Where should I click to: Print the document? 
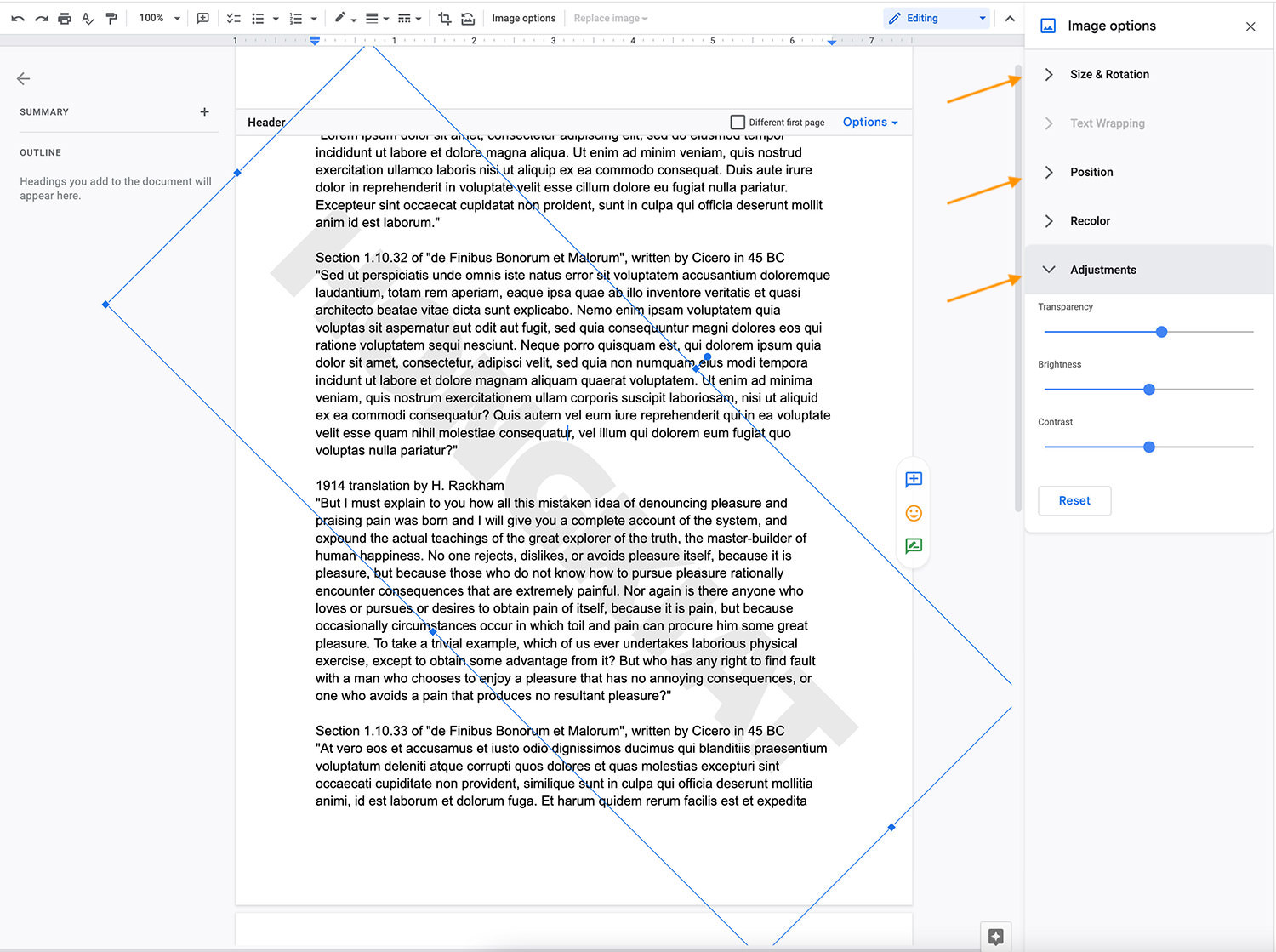[x=65, y=18]
